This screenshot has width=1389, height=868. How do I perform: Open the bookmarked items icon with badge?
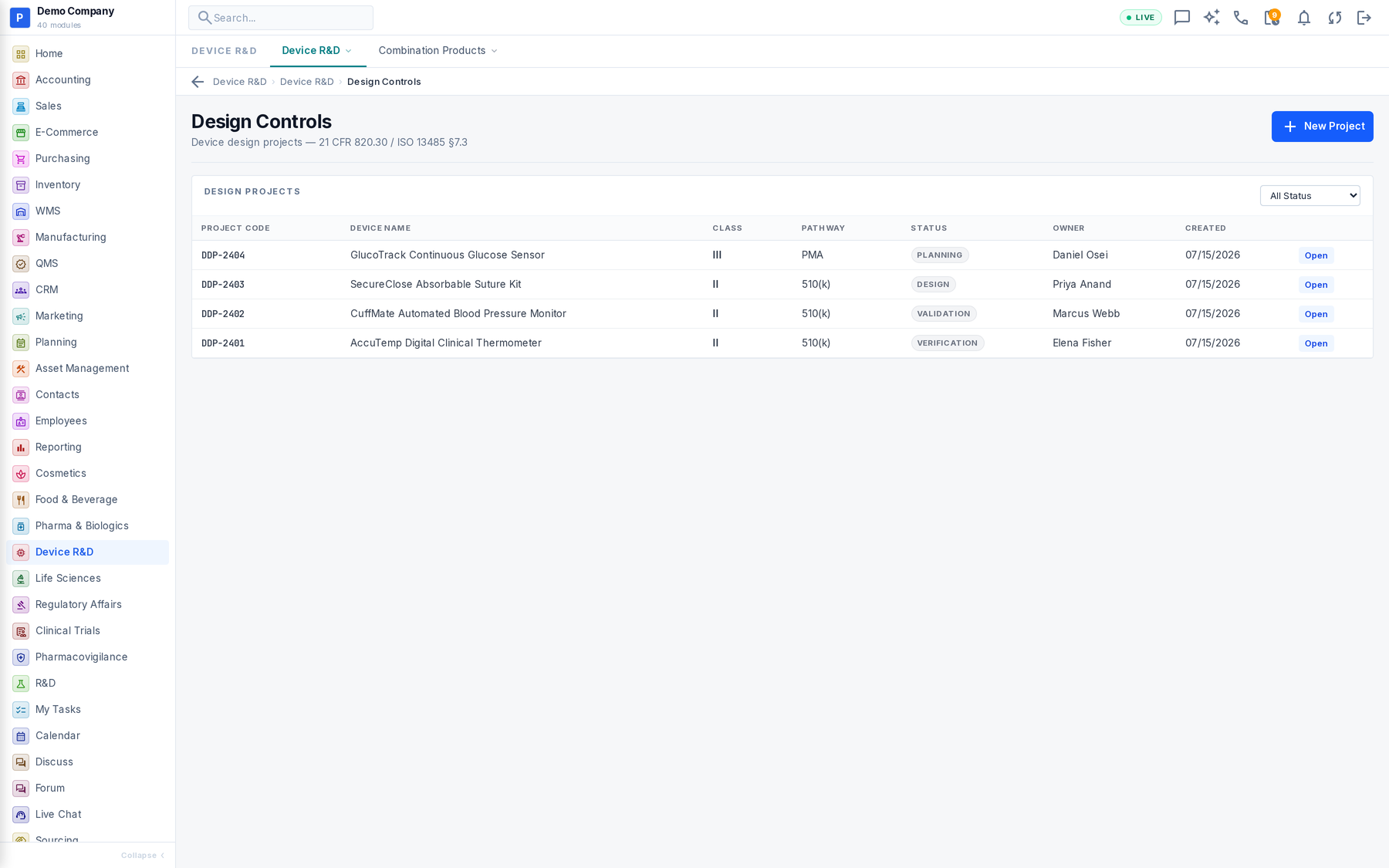(x=1272, y=17)
